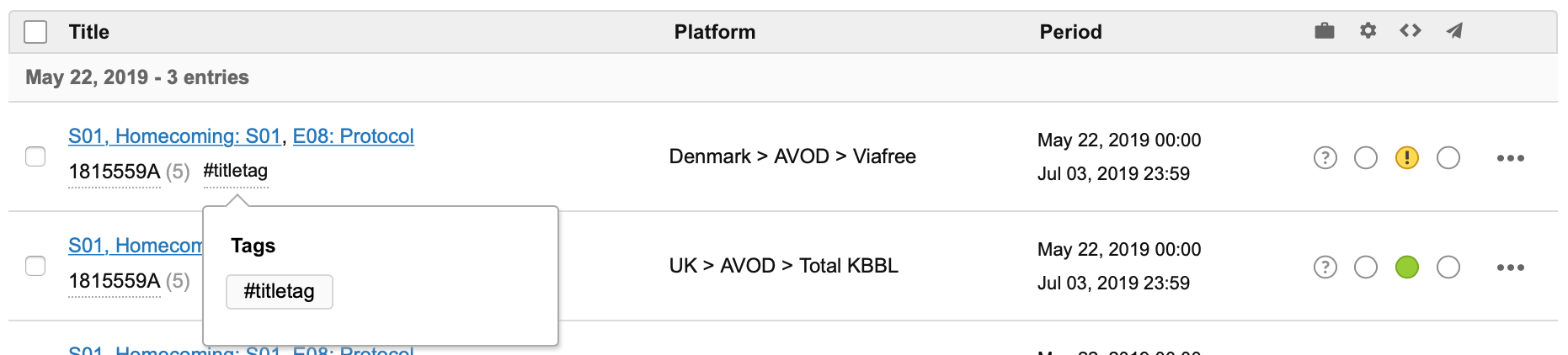Viewport: 1568px width, 355px height.
Task: Click question mark status icon in Viafree row
Action: (1325, 157)
